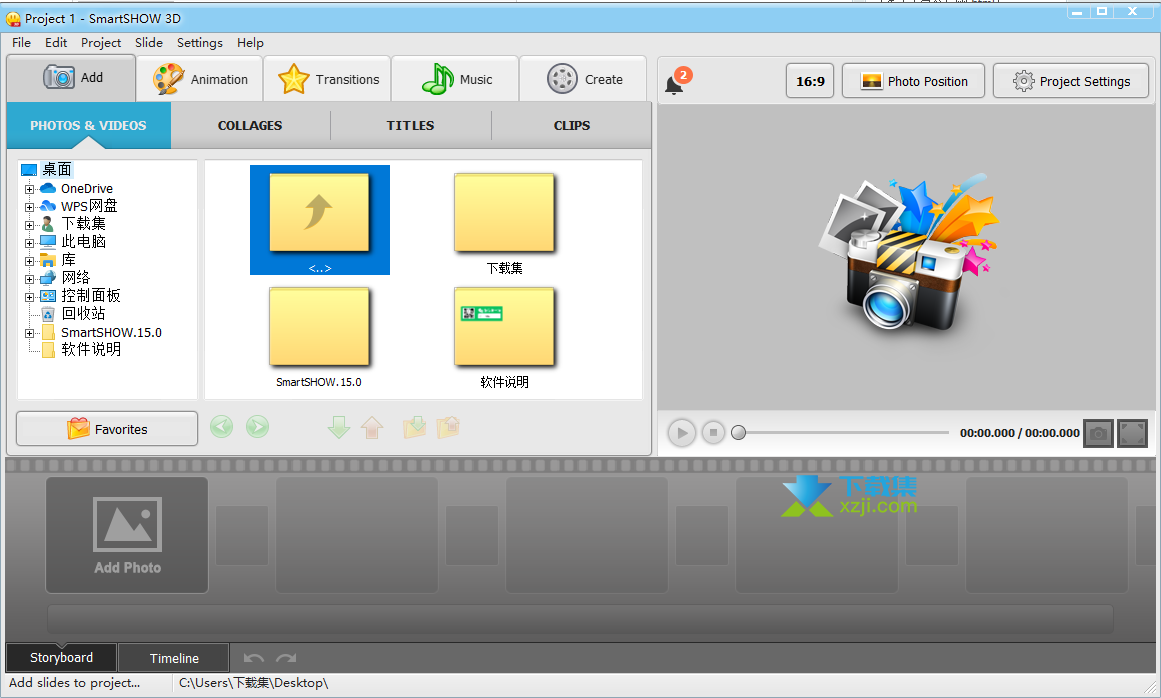
Task: Switch to the Add tab
Action: 72,78
